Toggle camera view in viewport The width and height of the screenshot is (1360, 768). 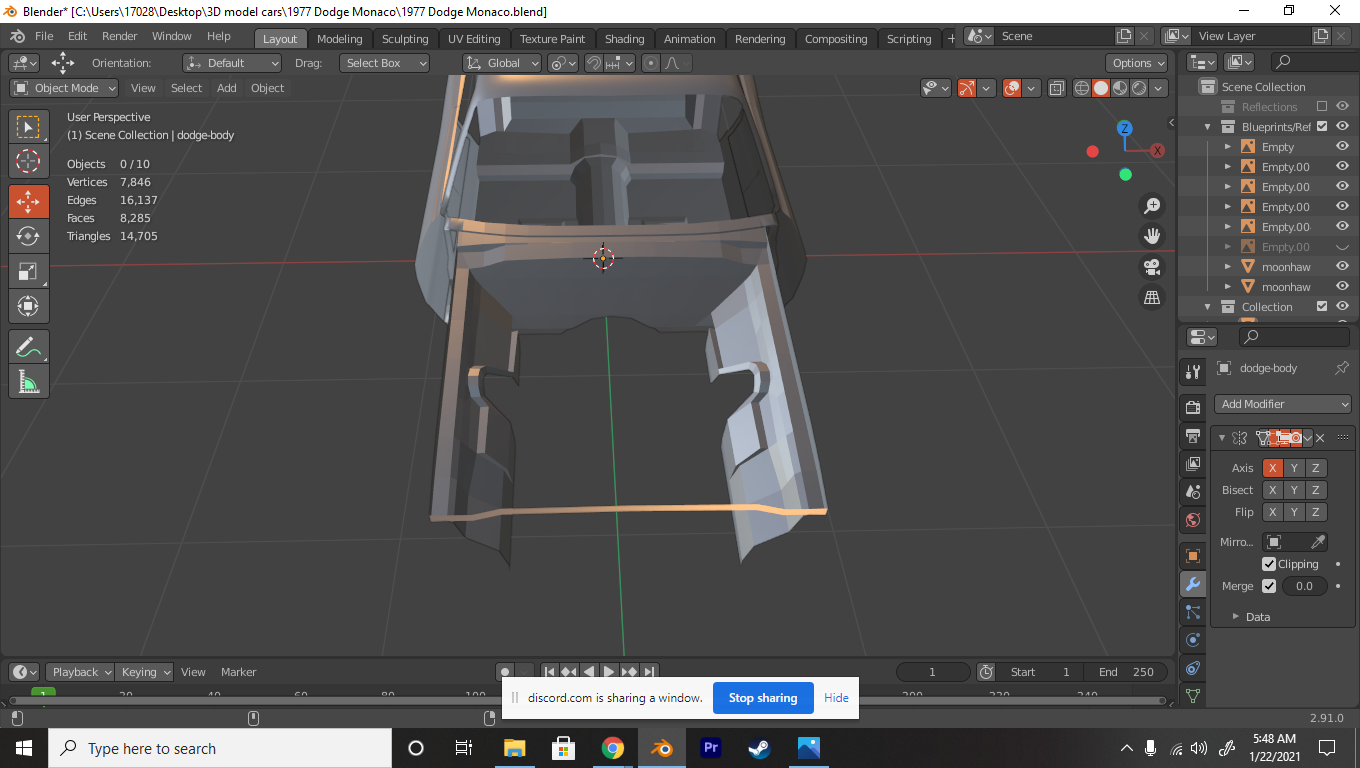click(1152, 267)
